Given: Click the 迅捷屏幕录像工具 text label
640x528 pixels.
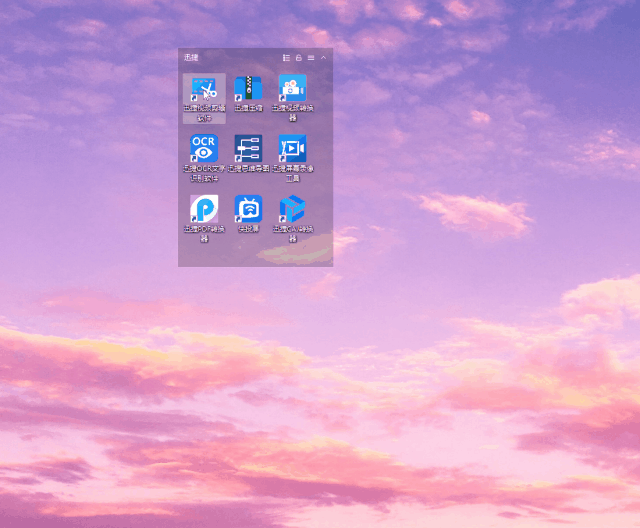Looking at the screenshot, I should tap(292, 173).
